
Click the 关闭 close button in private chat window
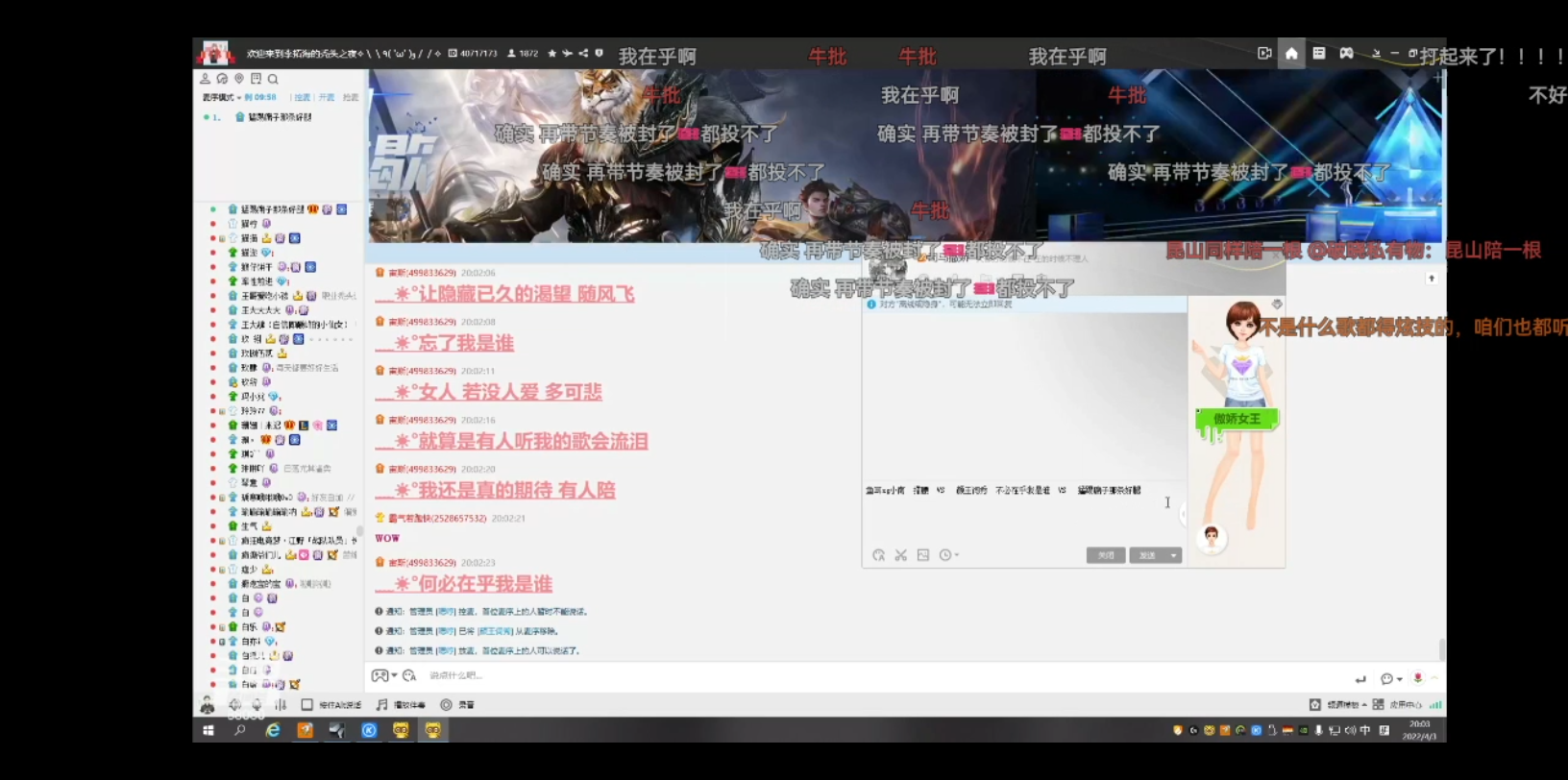tap(1106, 555)
